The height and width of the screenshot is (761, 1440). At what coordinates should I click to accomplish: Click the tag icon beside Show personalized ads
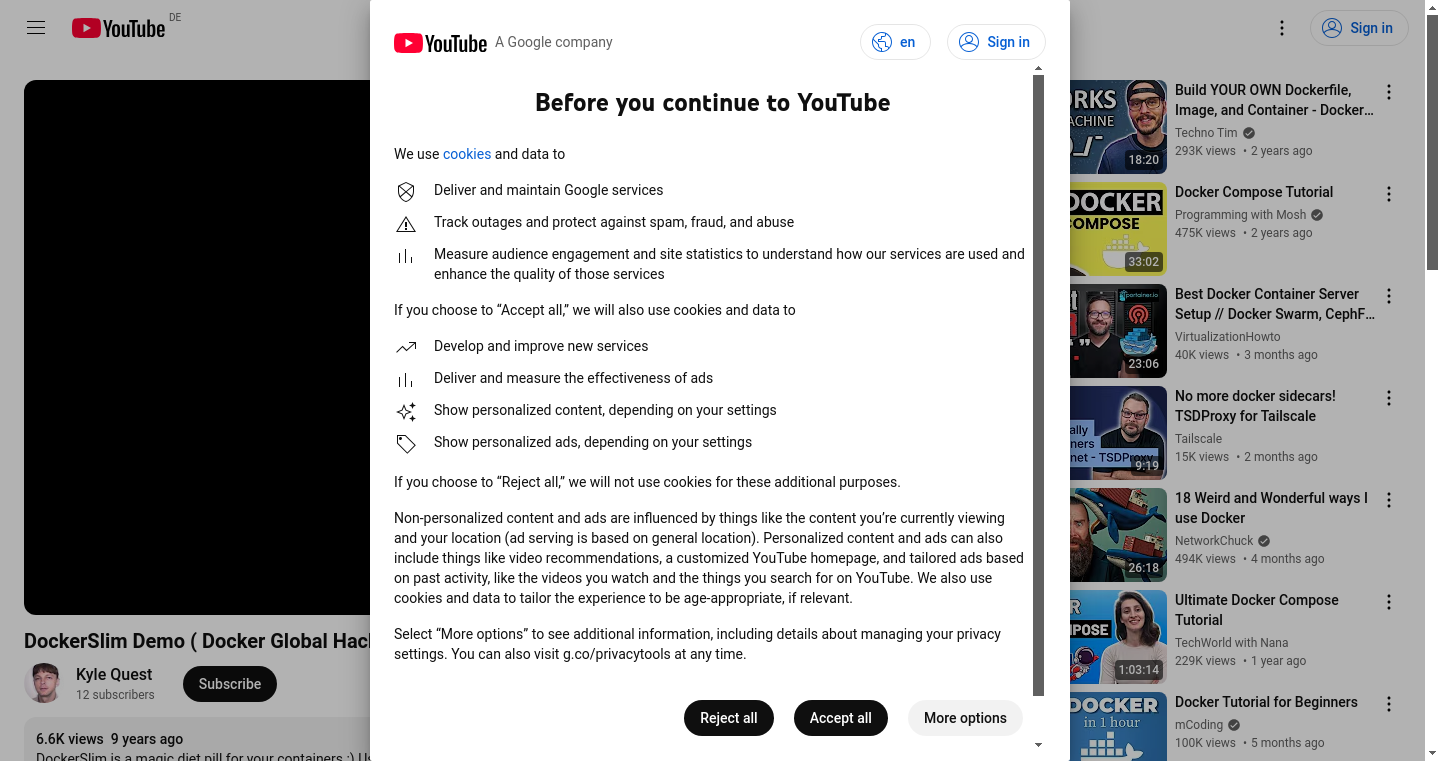(x=406, y=444)
